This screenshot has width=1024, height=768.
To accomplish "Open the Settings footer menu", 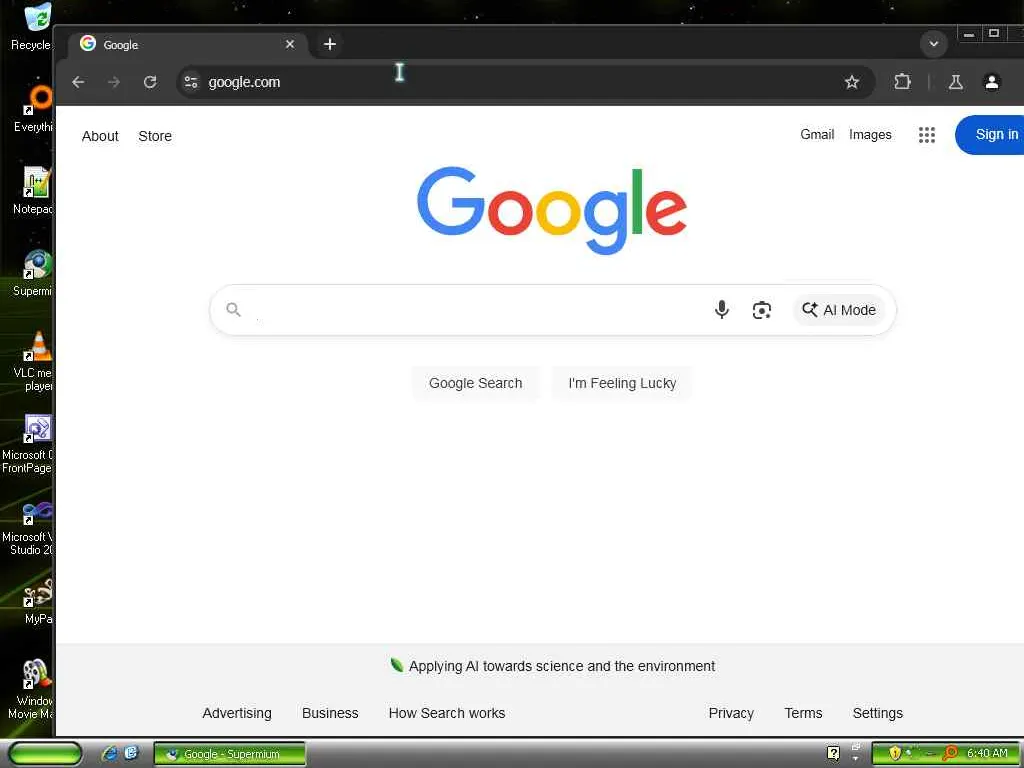I will 877,713.
